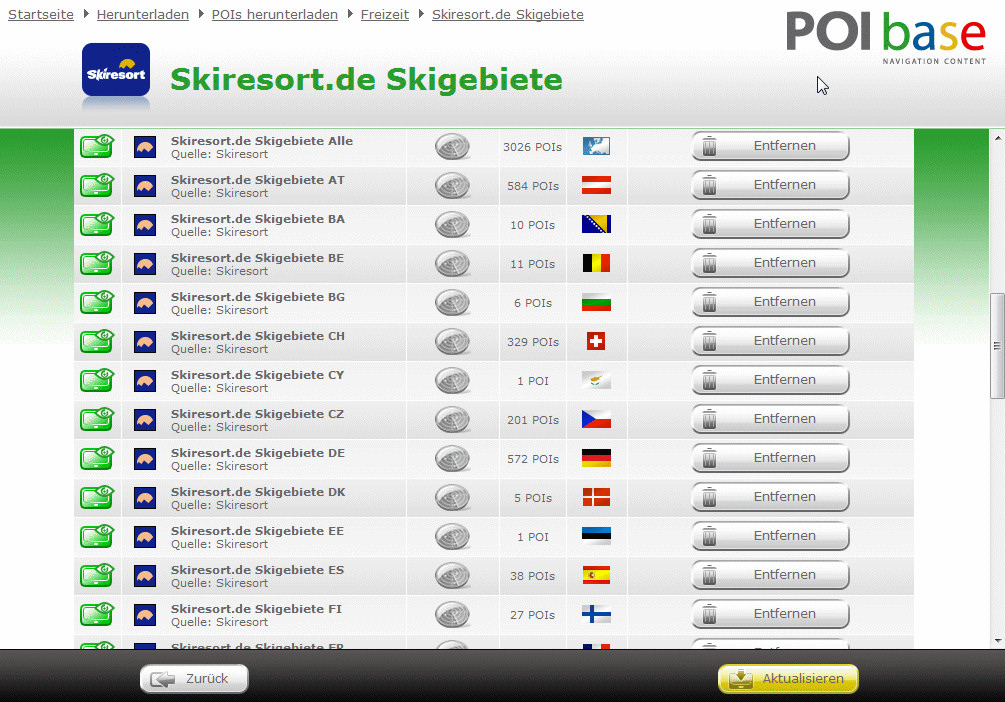Click the vertical scrollbar thumb
This screenshot has width=1005, height=702.
click(x=997, y=346)
